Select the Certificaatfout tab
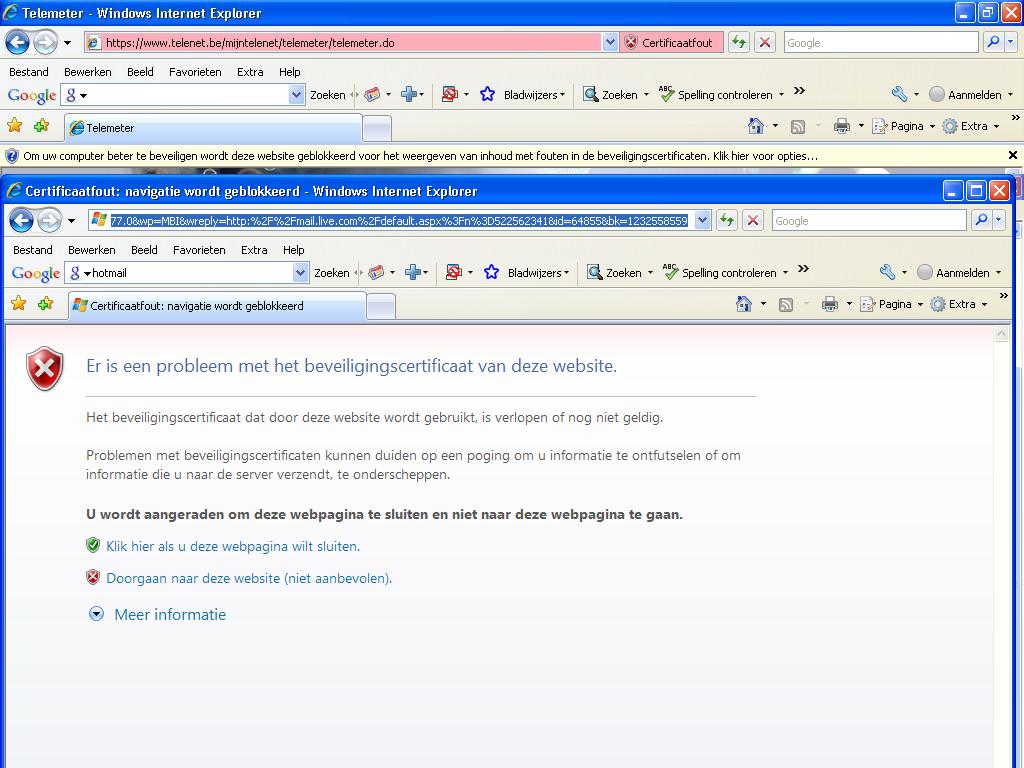Viewport: 1024px width, 768px height. (x=217, y=306)
